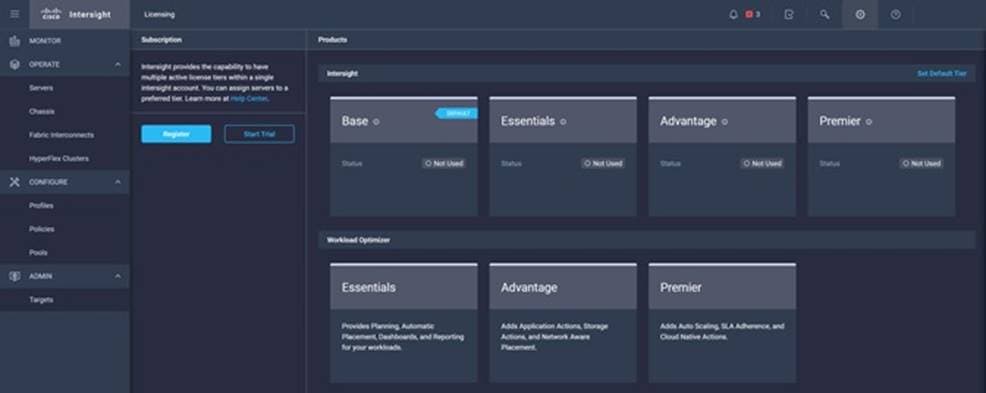Image resolution: width=986 pixels, height=393 pixels.
Task: Collapse the Operate section chevron
Action: click(x=118, y=64)
